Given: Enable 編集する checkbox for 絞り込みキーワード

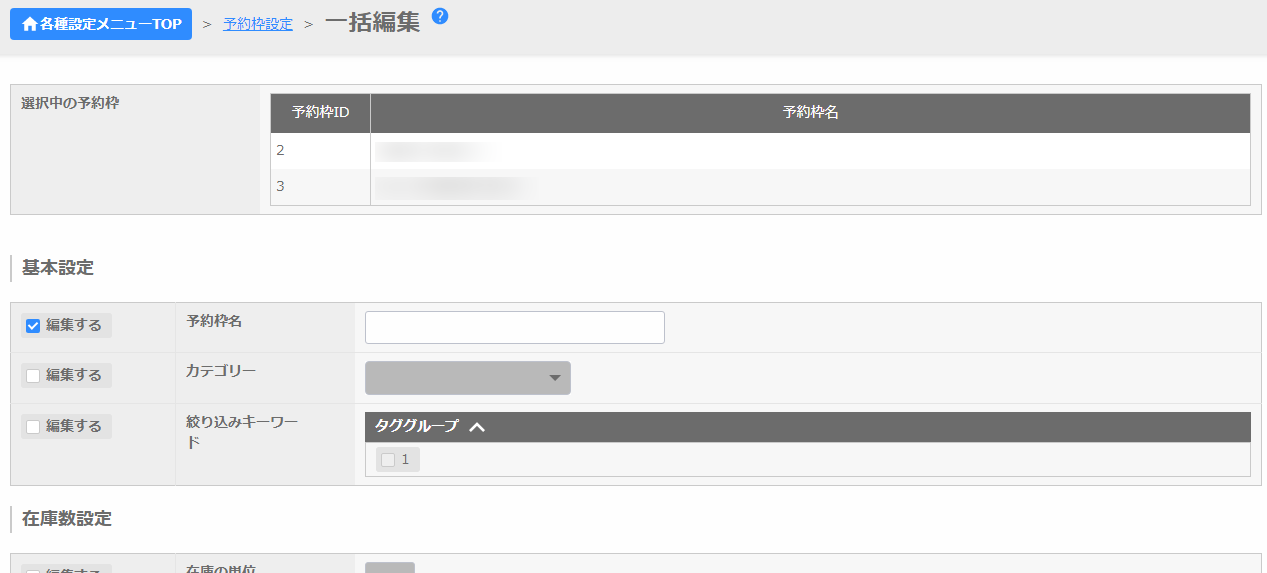Looking at the screenshot, I should click(x=33, y=427).
